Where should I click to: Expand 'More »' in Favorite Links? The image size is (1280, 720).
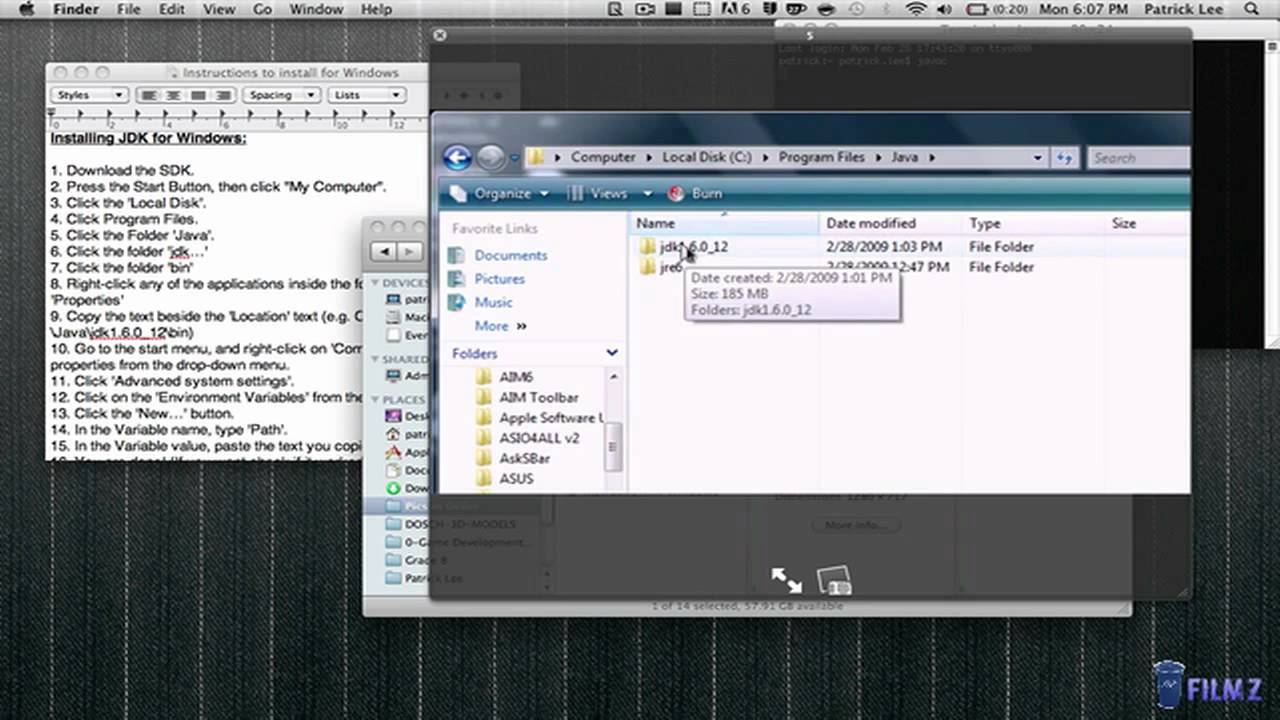coord(500,326)
